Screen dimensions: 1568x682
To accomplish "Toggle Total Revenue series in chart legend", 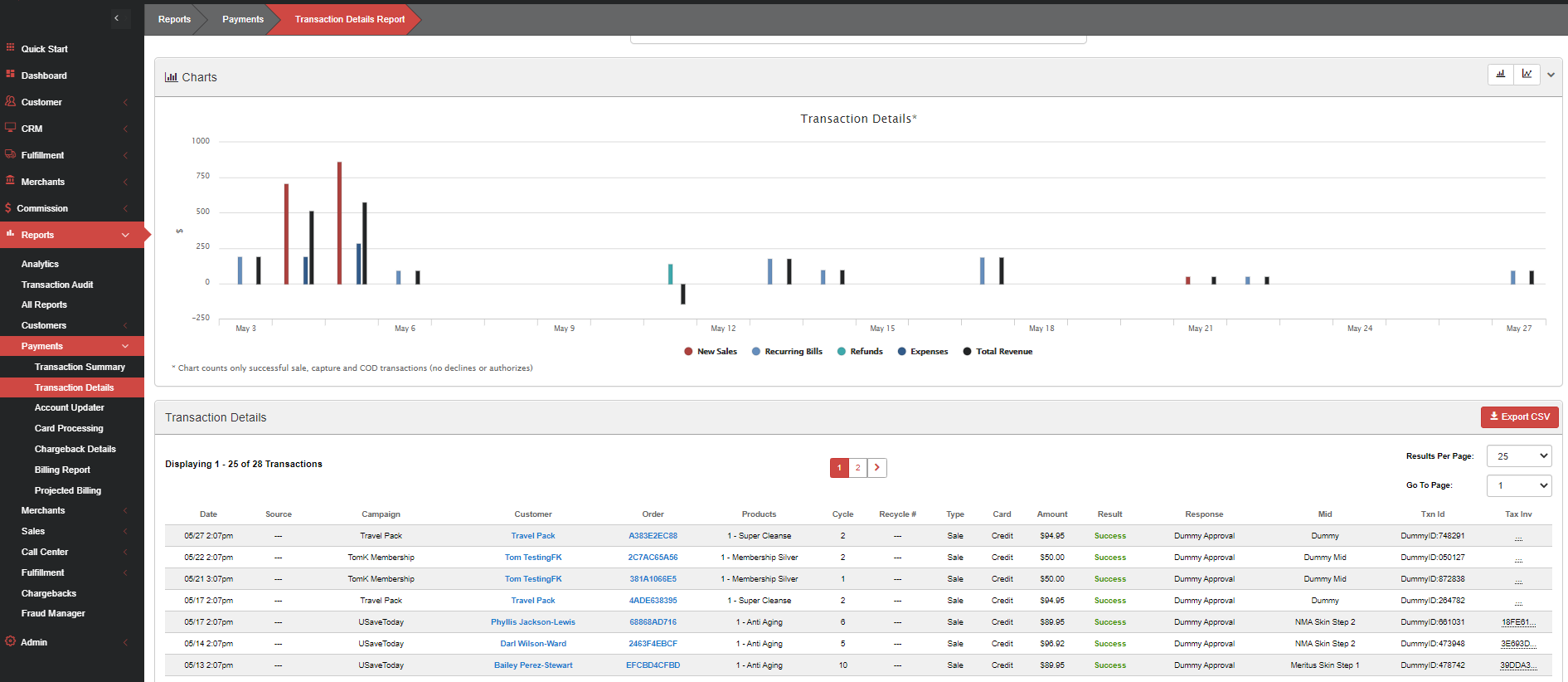I will [998, 352].
